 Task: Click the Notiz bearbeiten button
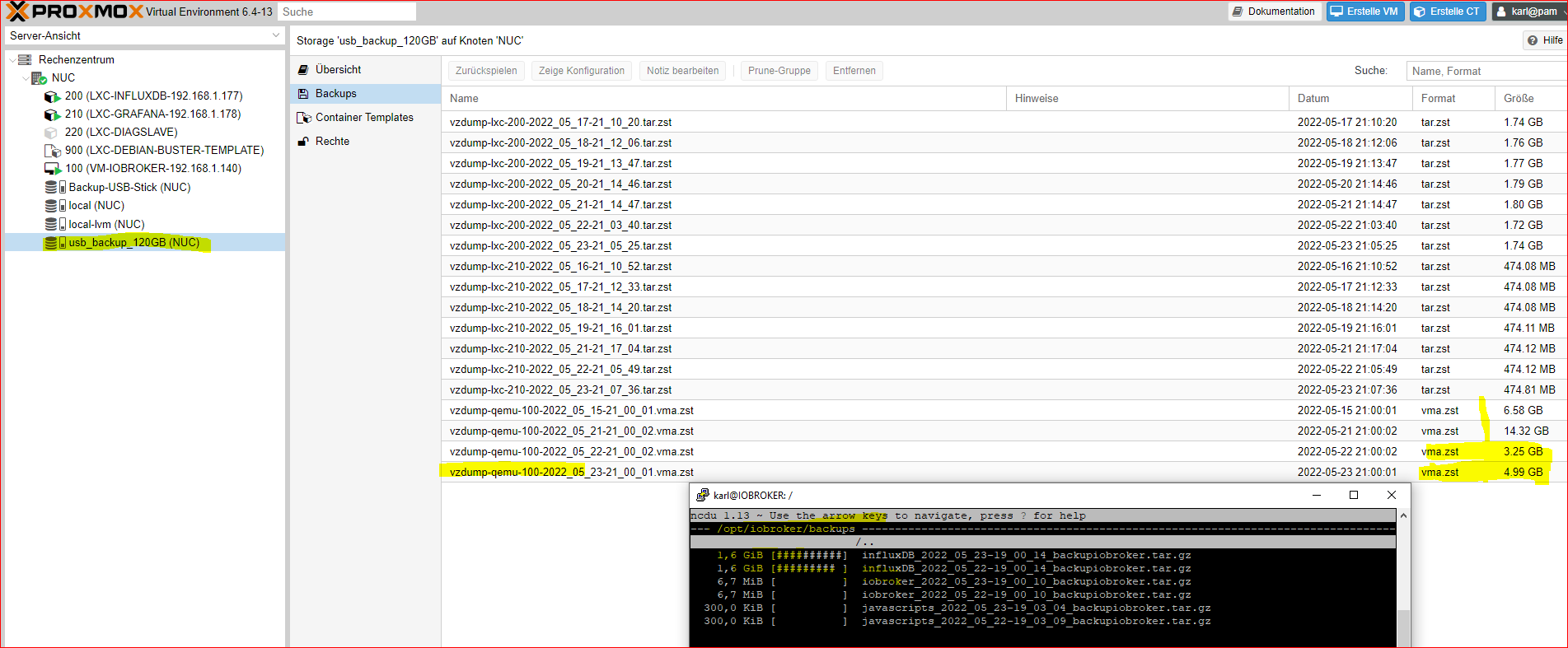click(x=682, y=71)
